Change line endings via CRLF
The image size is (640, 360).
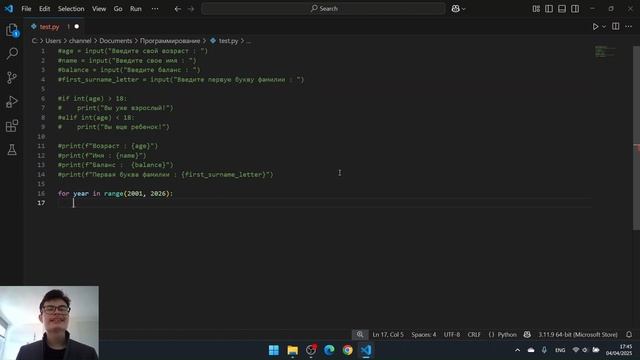tap(474, 334)
